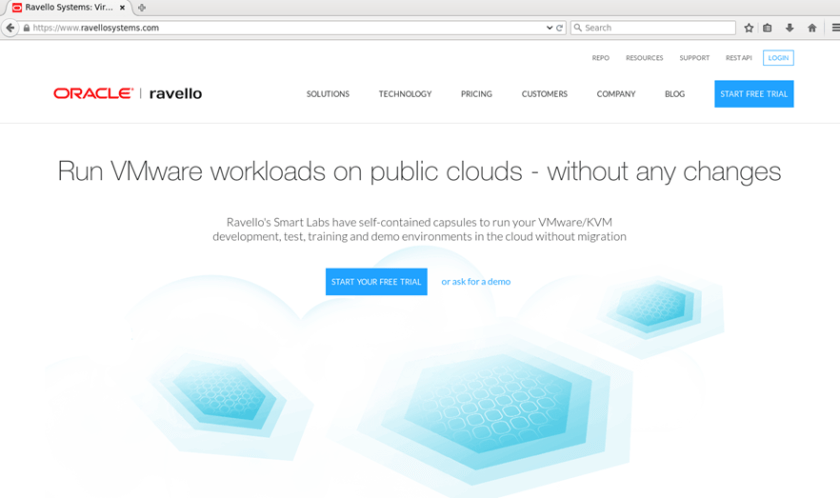
Task: Go to the Pricing page
Action: point(476,94)
